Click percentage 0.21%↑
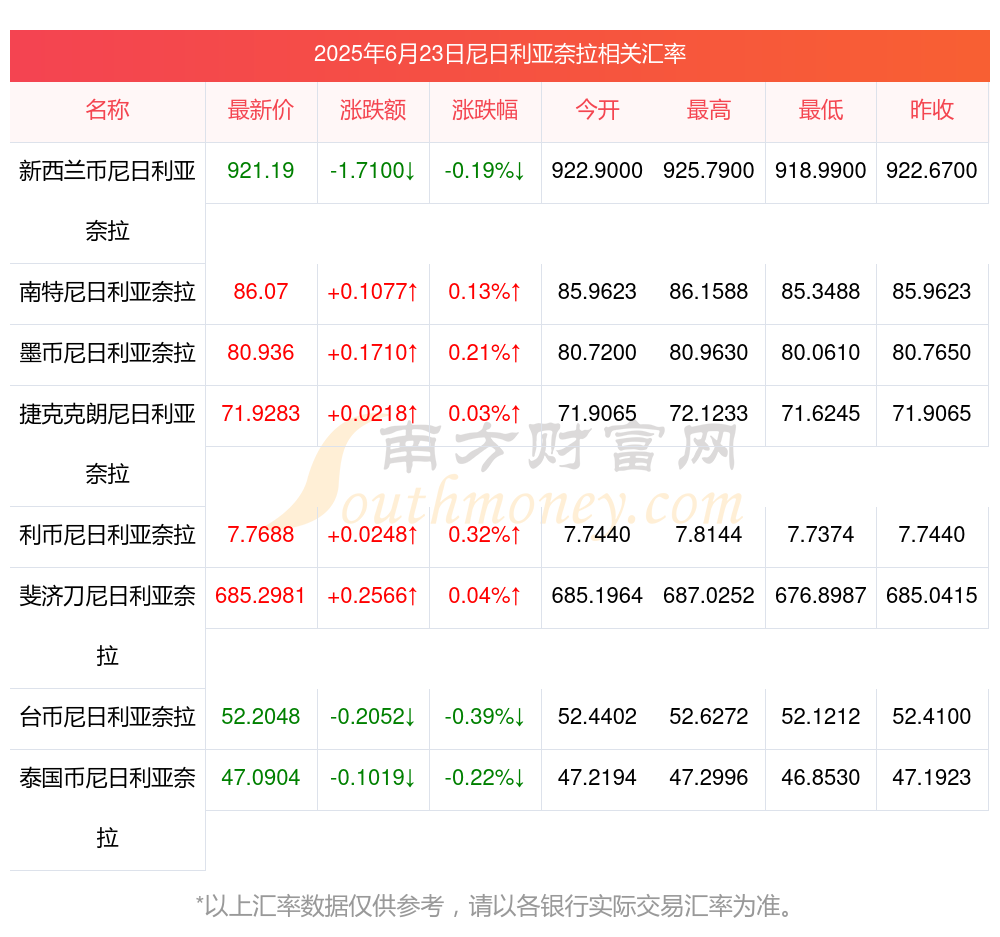Viewport: 1000px width, 937px height. click(485, 353)
